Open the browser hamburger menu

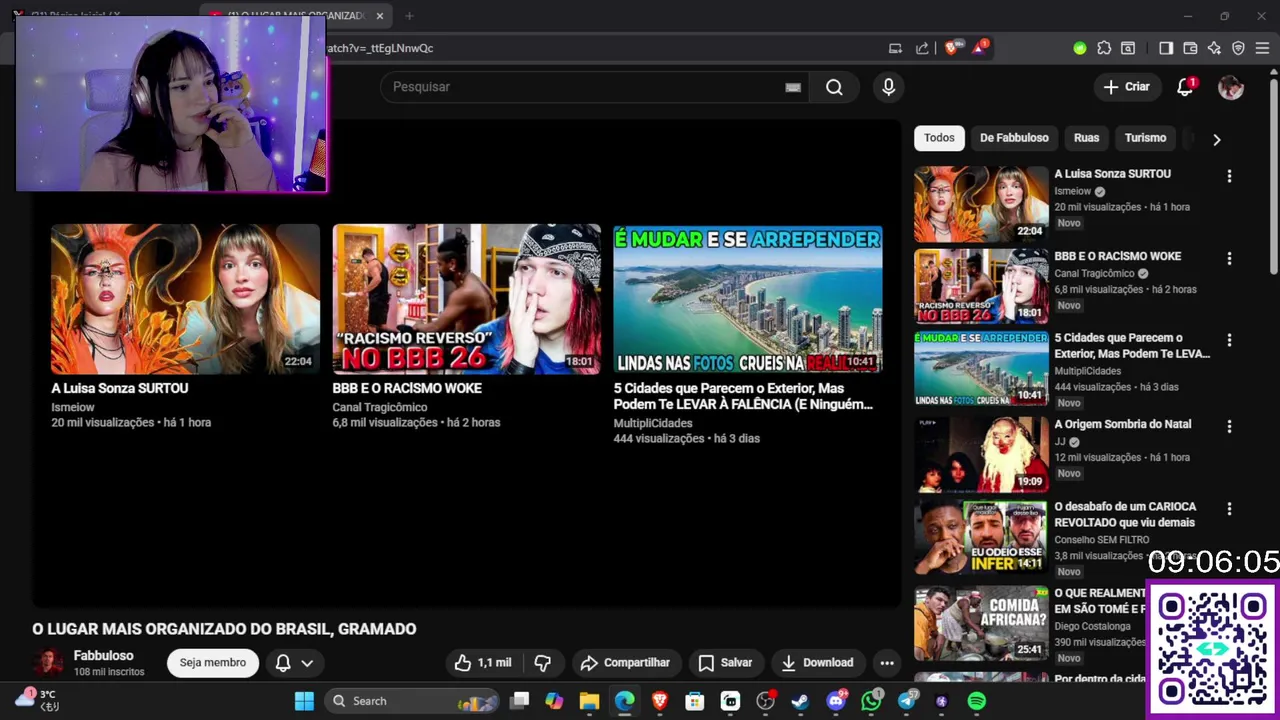pos(1262,48)
